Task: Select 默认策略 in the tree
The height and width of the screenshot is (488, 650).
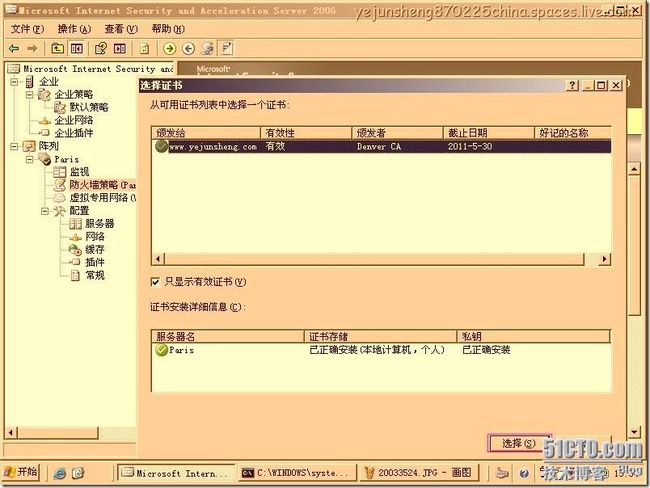Action: [x=89, y=107]
